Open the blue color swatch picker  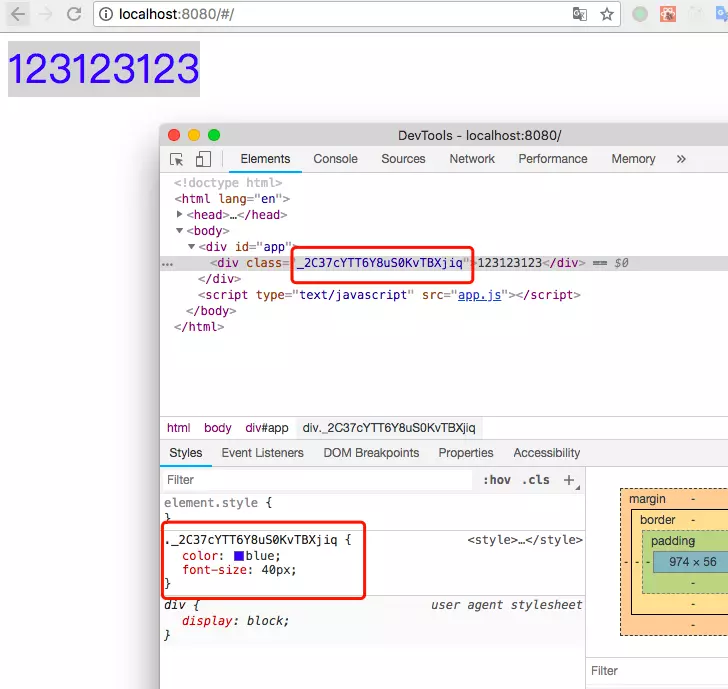(239, 556)
